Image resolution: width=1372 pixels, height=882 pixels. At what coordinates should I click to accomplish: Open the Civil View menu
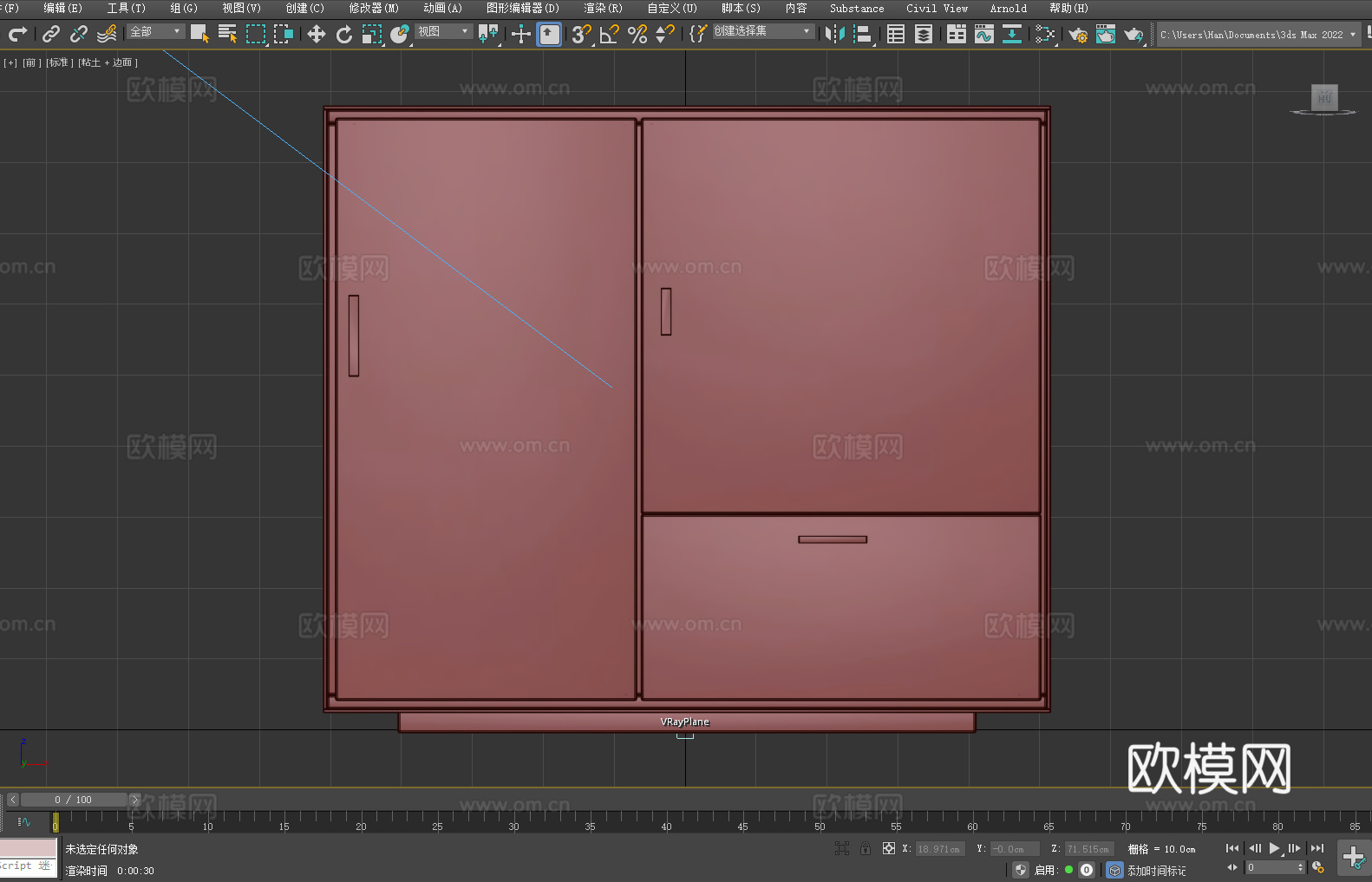coord(938,8)
